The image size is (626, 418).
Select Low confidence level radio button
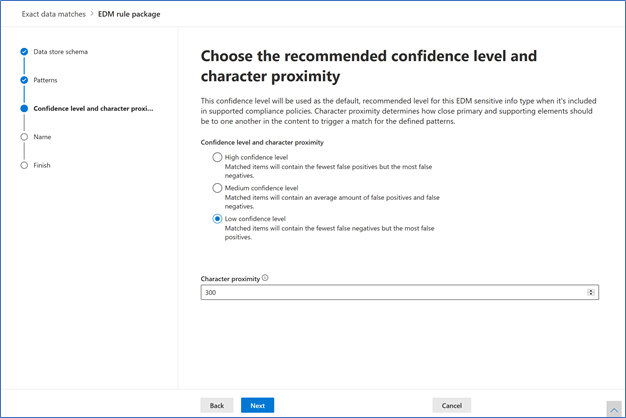point(217,219)
